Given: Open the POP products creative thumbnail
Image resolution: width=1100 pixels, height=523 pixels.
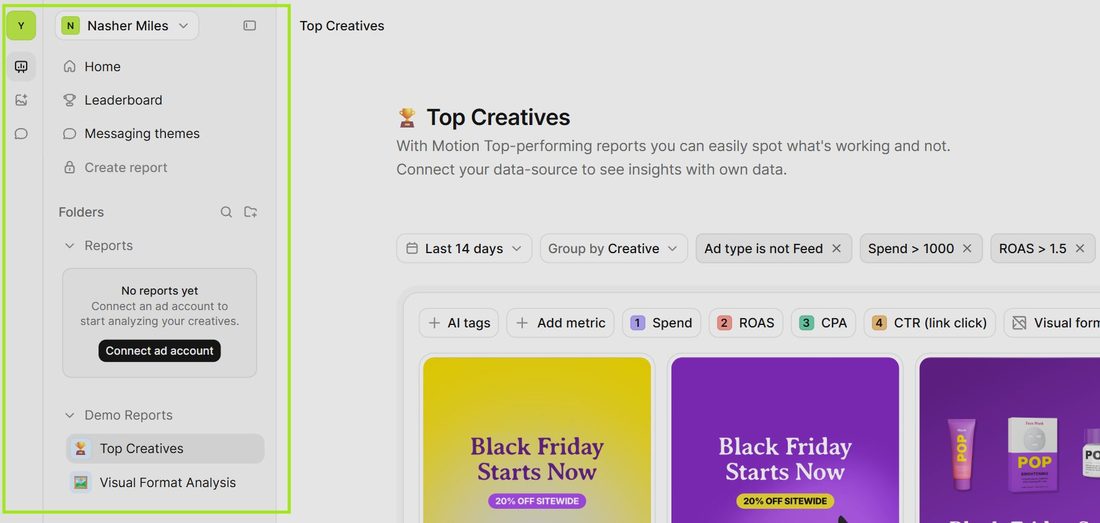Looking at the screenshot, I should pos(1010,440).
